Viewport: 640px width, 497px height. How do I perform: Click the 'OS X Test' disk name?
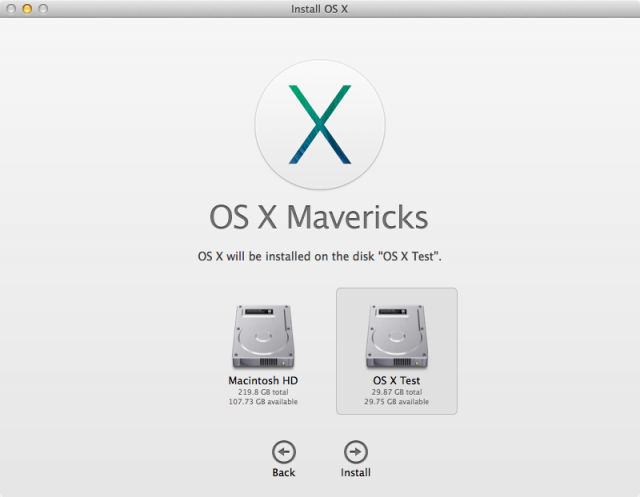pos(396,380)
